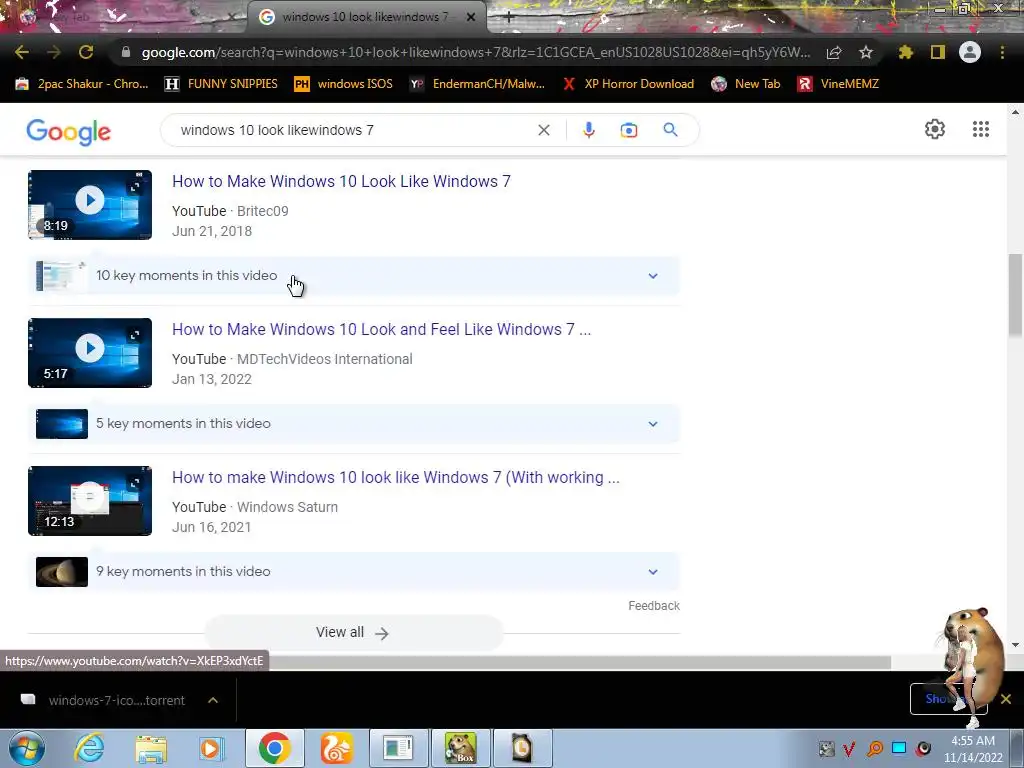The width and height of the screenshot is (1024, 768).
Task: Launch Internet Explorer from the taskbar
Action: tap(88, 748)
